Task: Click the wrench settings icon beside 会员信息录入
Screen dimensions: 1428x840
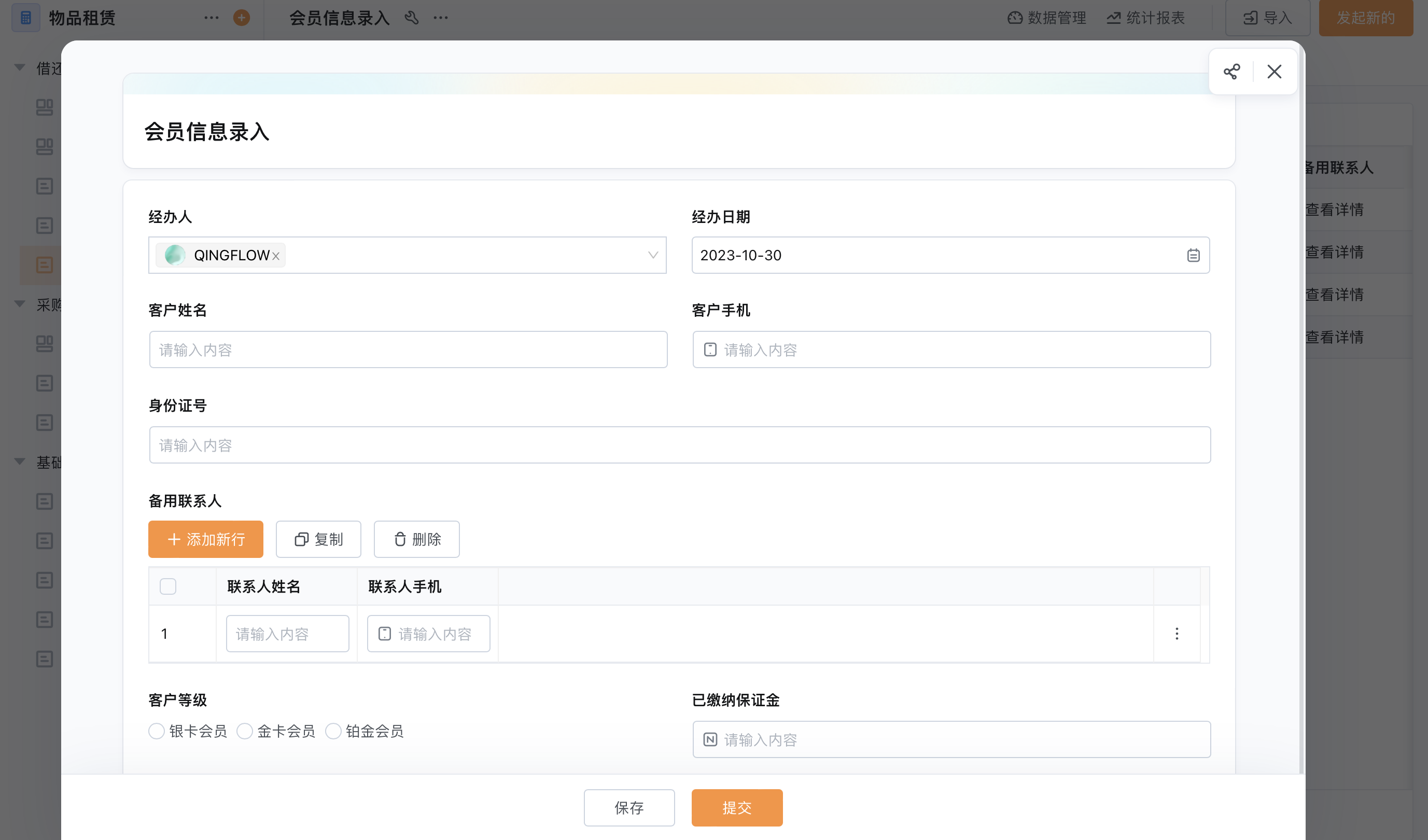Action: point(412,18)
